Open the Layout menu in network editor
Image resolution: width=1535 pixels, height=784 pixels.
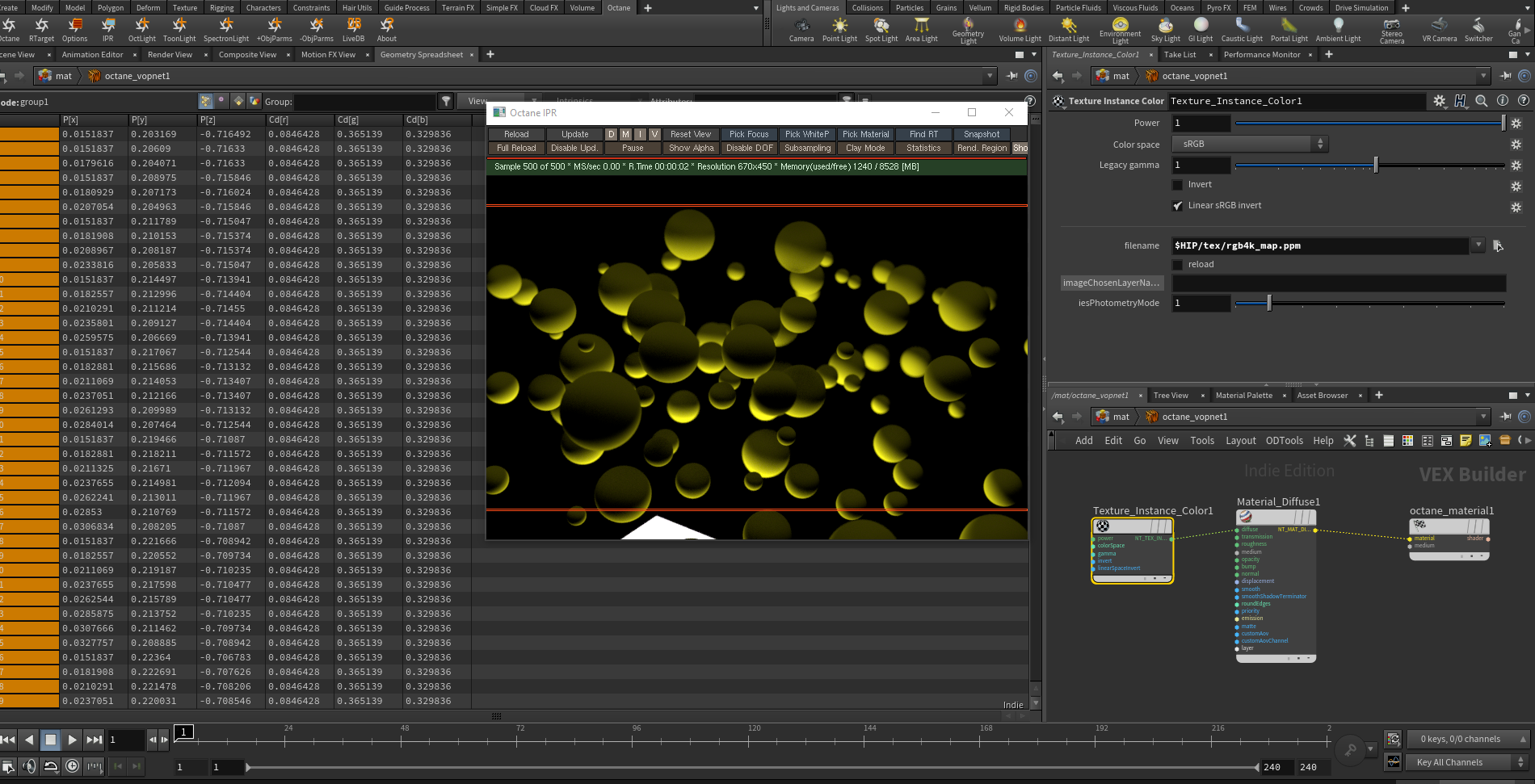1240,440
